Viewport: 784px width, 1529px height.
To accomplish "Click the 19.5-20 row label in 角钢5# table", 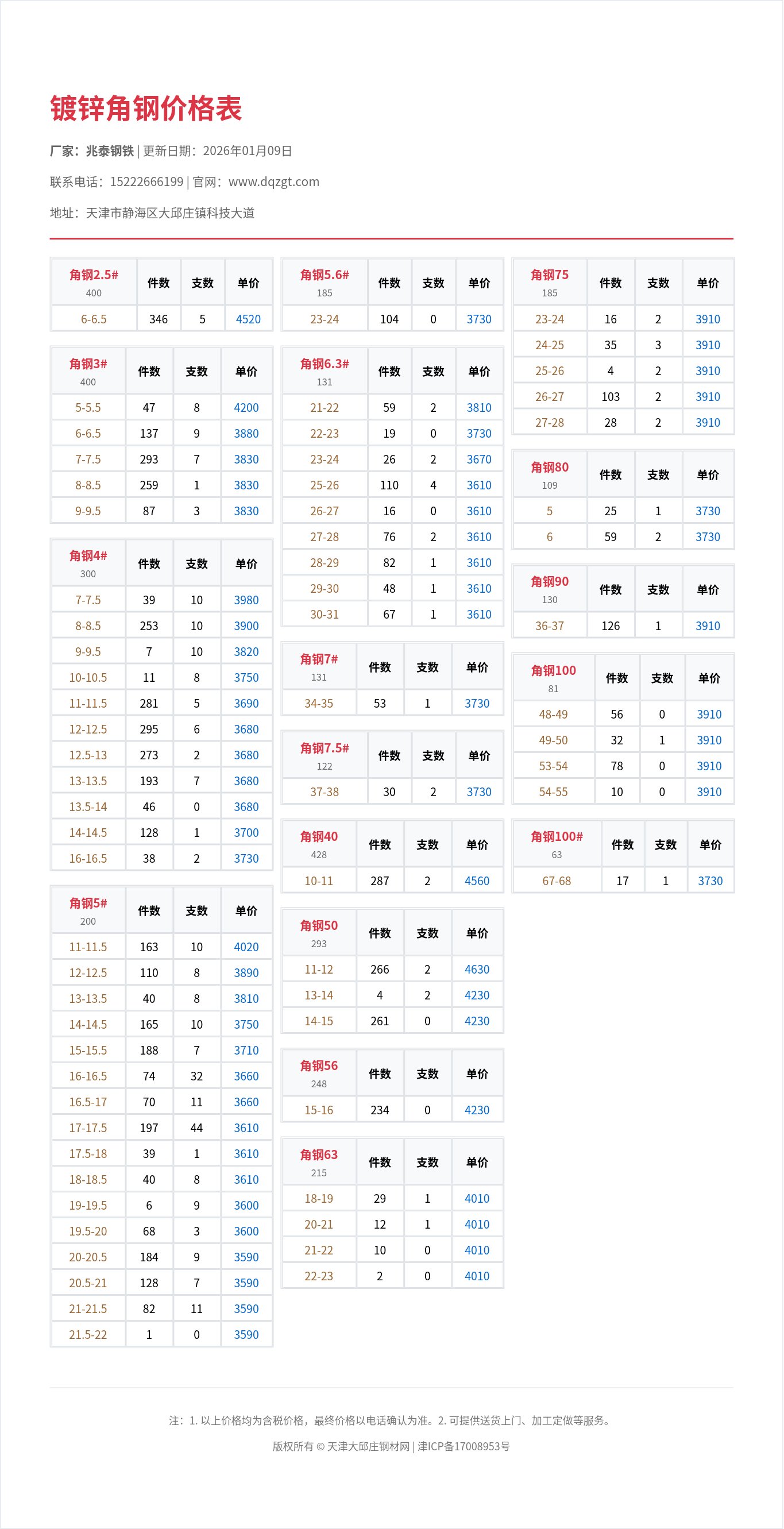I will (x=88, y=1231).
